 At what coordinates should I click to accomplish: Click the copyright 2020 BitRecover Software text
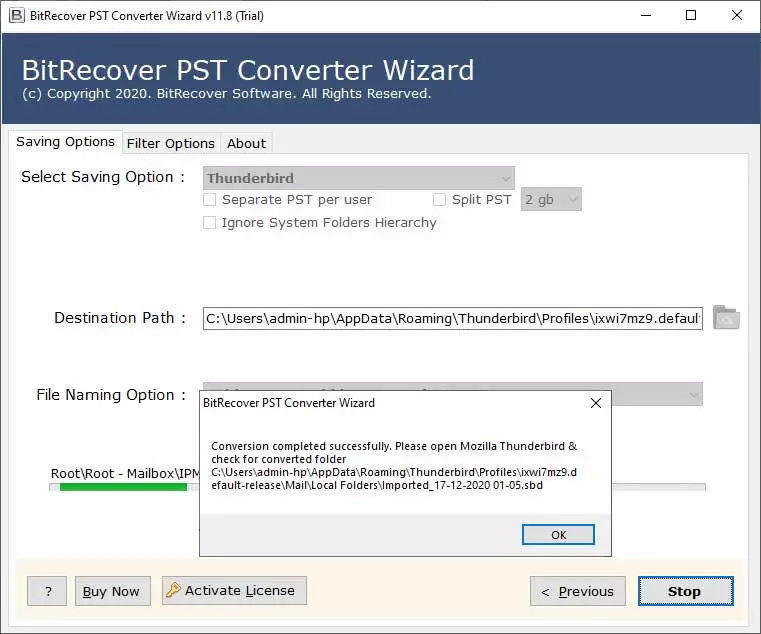227,94
